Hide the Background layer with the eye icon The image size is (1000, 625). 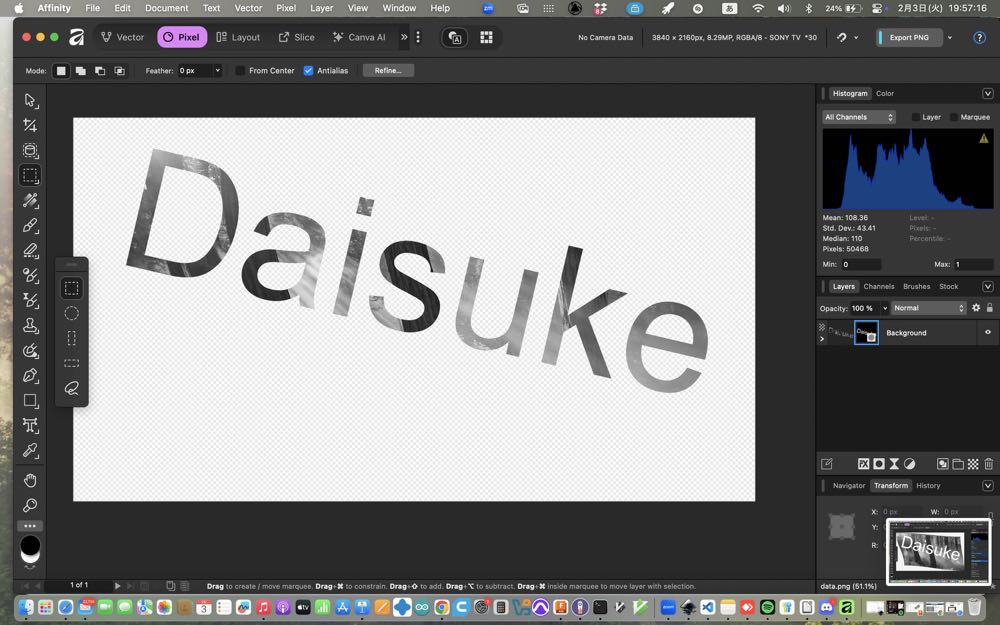click(x=987, y=333)
